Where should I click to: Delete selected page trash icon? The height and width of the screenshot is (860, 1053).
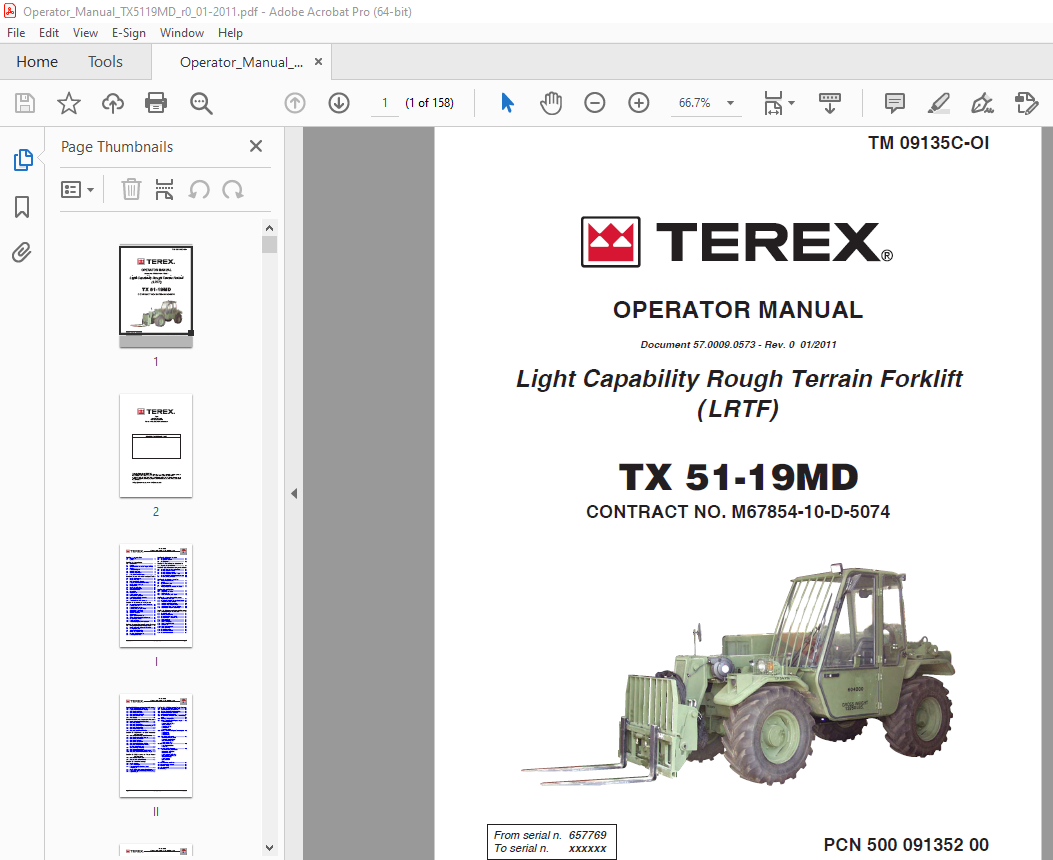131,189
